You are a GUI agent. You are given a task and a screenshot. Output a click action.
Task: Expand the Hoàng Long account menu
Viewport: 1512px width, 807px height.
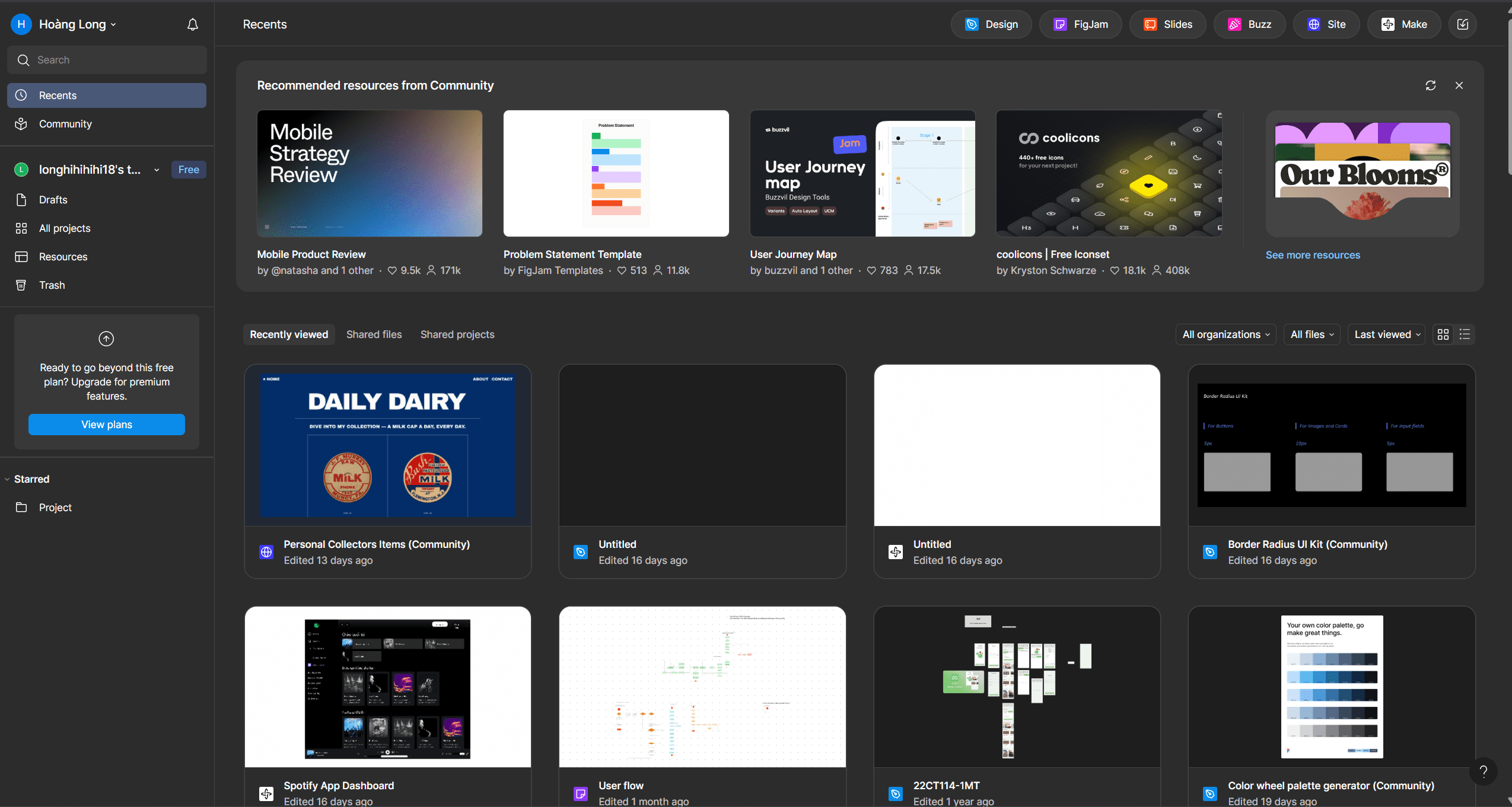tap(77, 24)
